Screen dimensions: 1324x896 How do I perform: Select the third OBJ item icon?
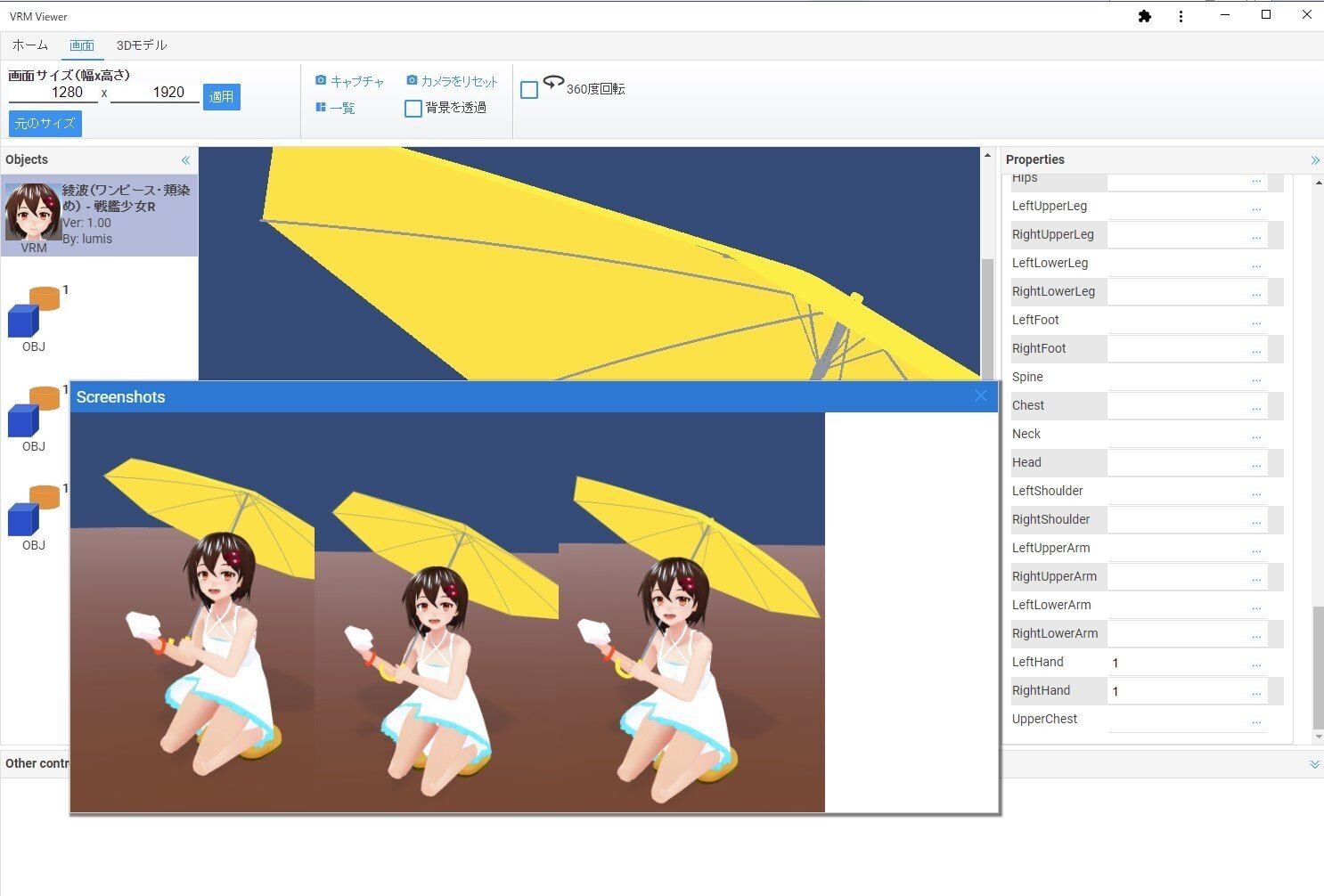pos(34,510)
